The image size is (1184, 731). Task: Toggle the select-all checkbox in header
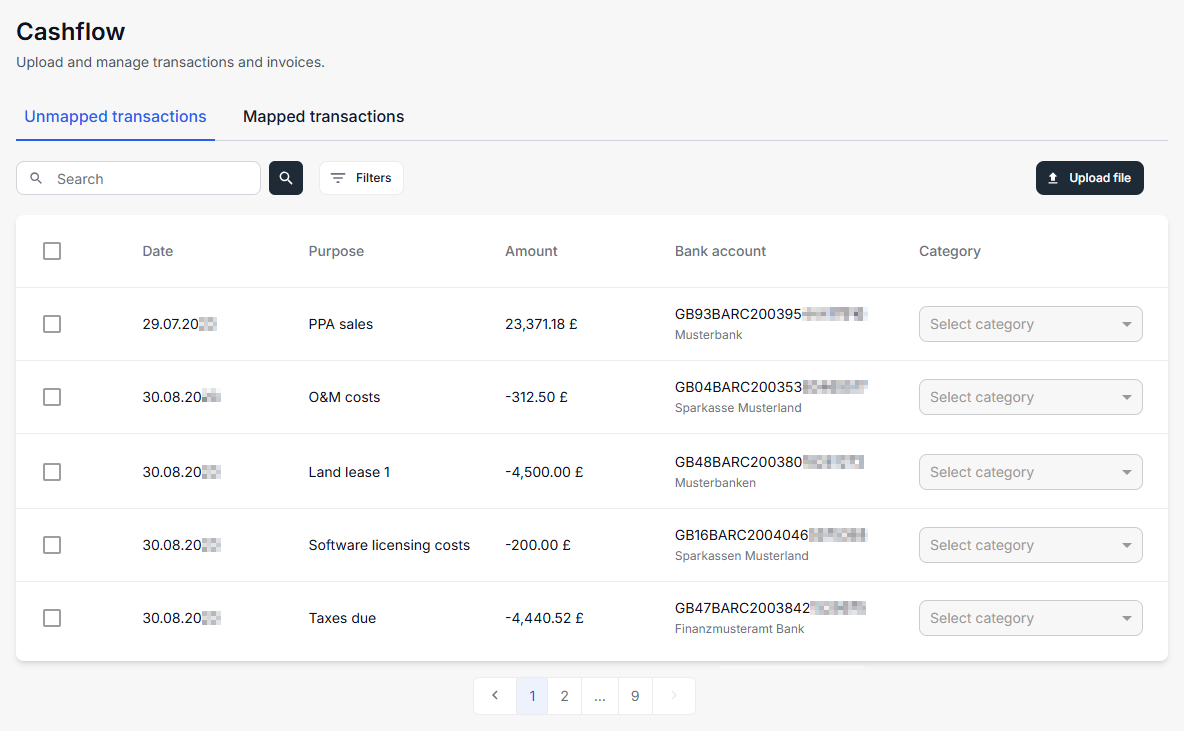point(52,251)
